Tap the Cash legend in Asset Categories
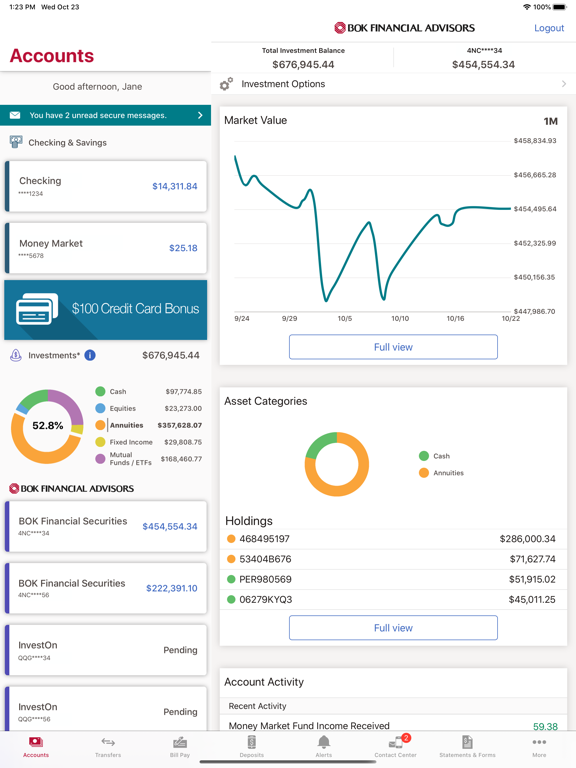 tap(434, 456)
